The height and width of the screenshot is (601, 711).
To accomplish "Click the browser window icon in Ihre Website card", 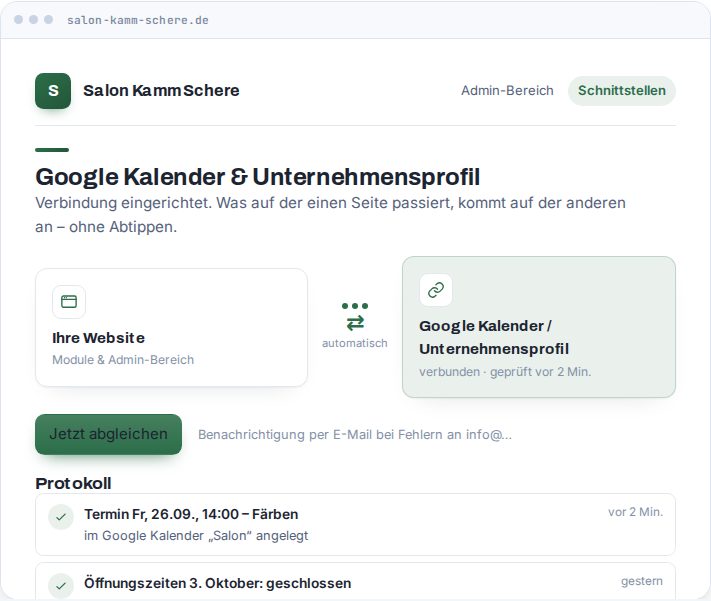I will [x=69, y=302].
